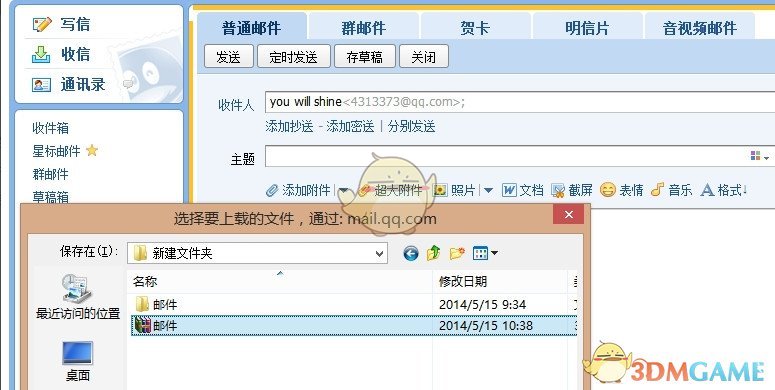Save the mail with 存草稿
The image size is (775, 390).
tap(365, 57)
